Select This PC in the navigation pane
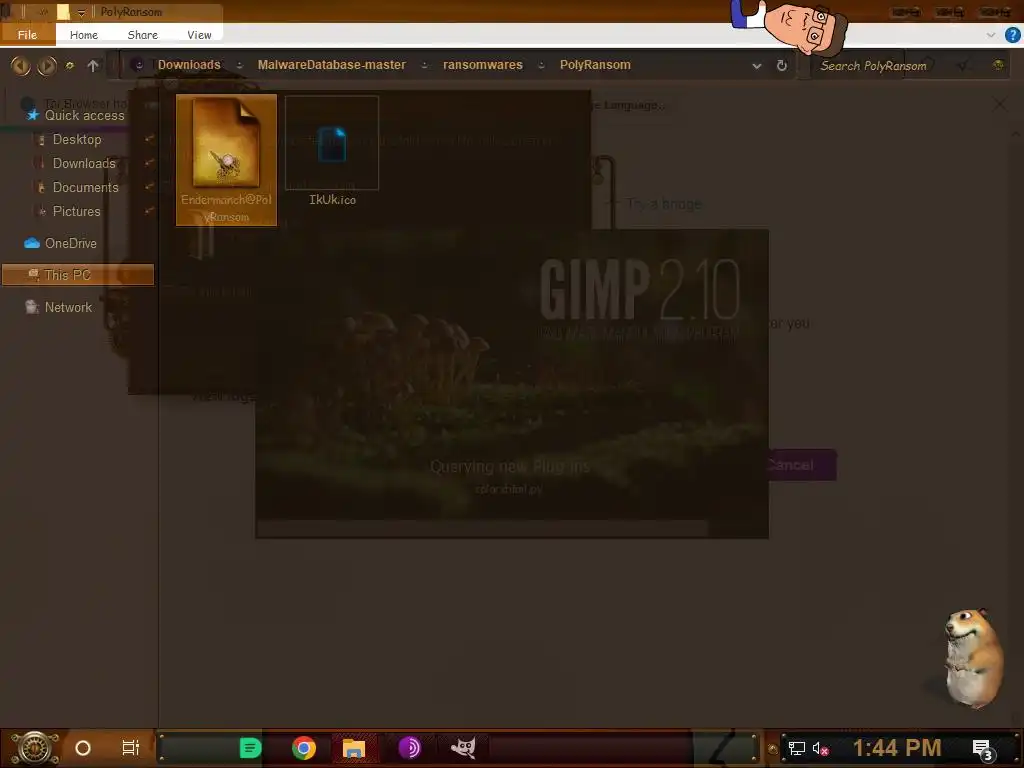 [x=78, y=275]
